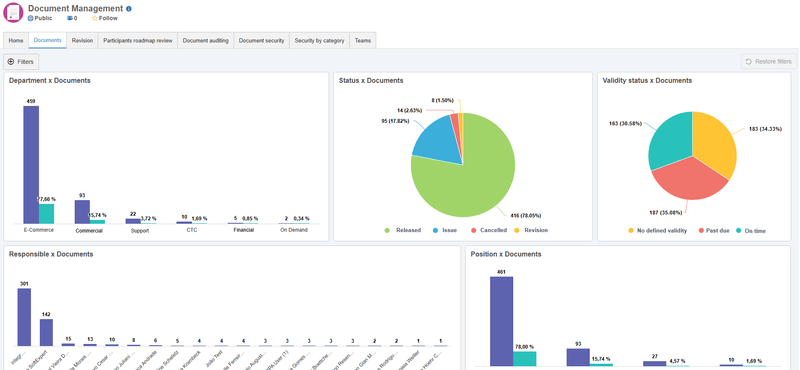Image resolution: width=800 pixels, height=370 pixels.
Task: Click the Document Management portal logo icon
Action: point(13,12)
